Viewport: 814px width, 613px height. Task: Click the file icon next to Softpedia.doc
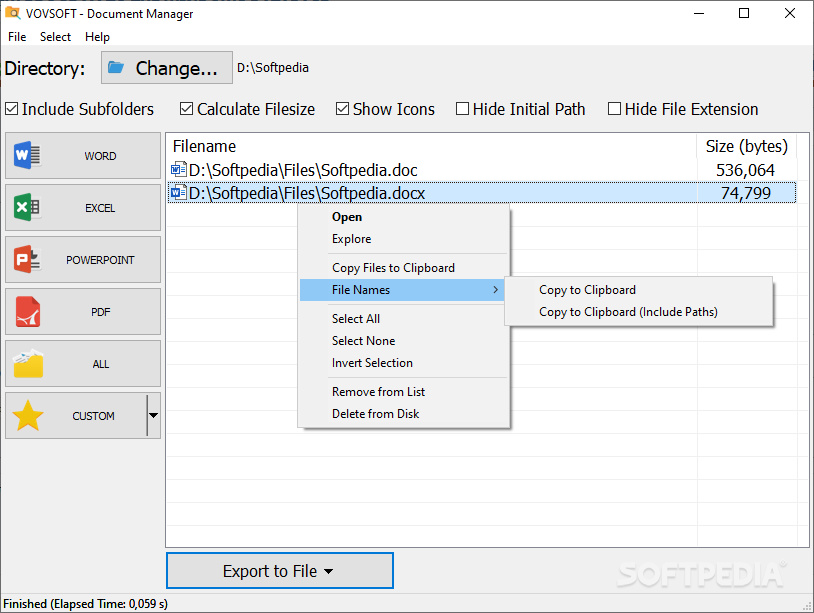(x=179, y=170)
